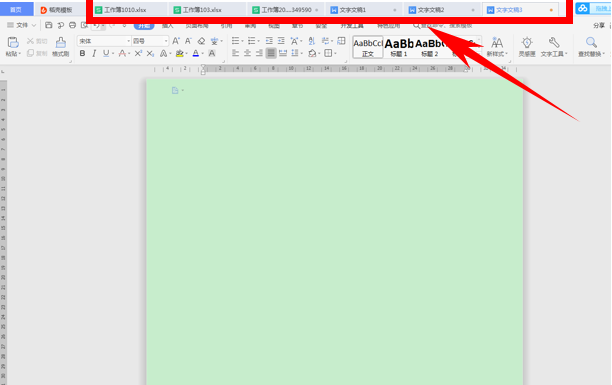Increase font size with the A+ icon
The height and width of the screenshot is (385, 612).
pos(176,41)
